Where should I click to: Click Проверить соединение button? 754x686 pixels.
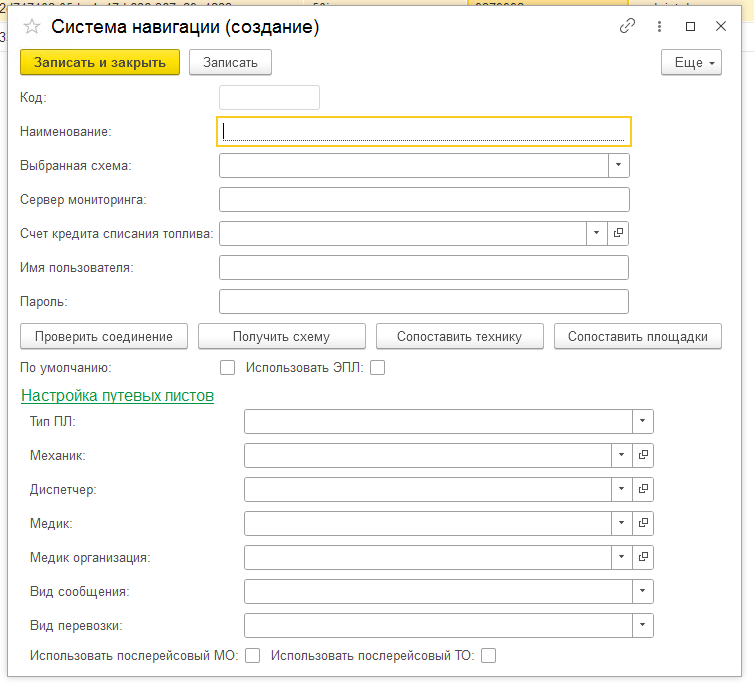[104, 337]
